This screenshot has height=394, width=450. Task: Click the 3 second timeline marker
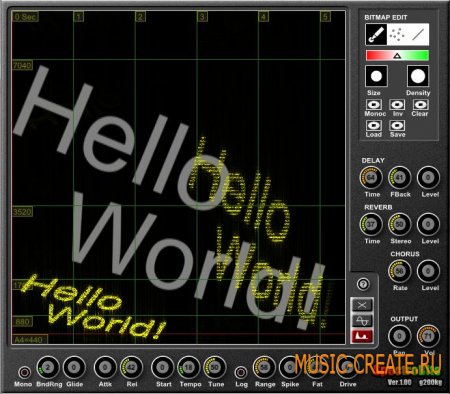click(x=202, y=16)
